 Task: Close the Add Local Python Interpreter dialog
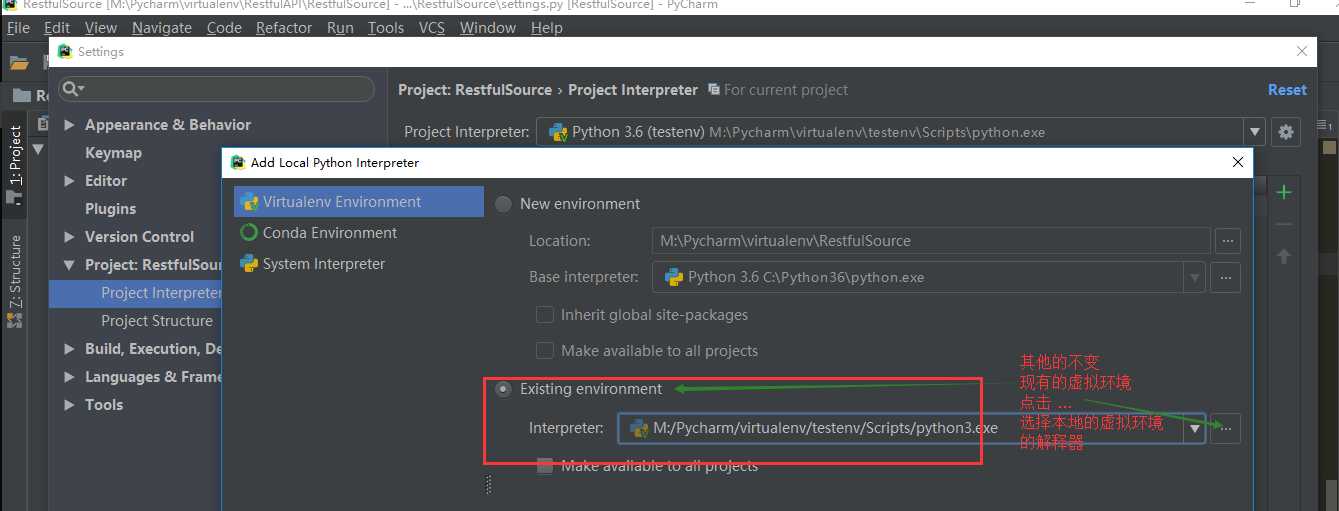pos(1238,161)
